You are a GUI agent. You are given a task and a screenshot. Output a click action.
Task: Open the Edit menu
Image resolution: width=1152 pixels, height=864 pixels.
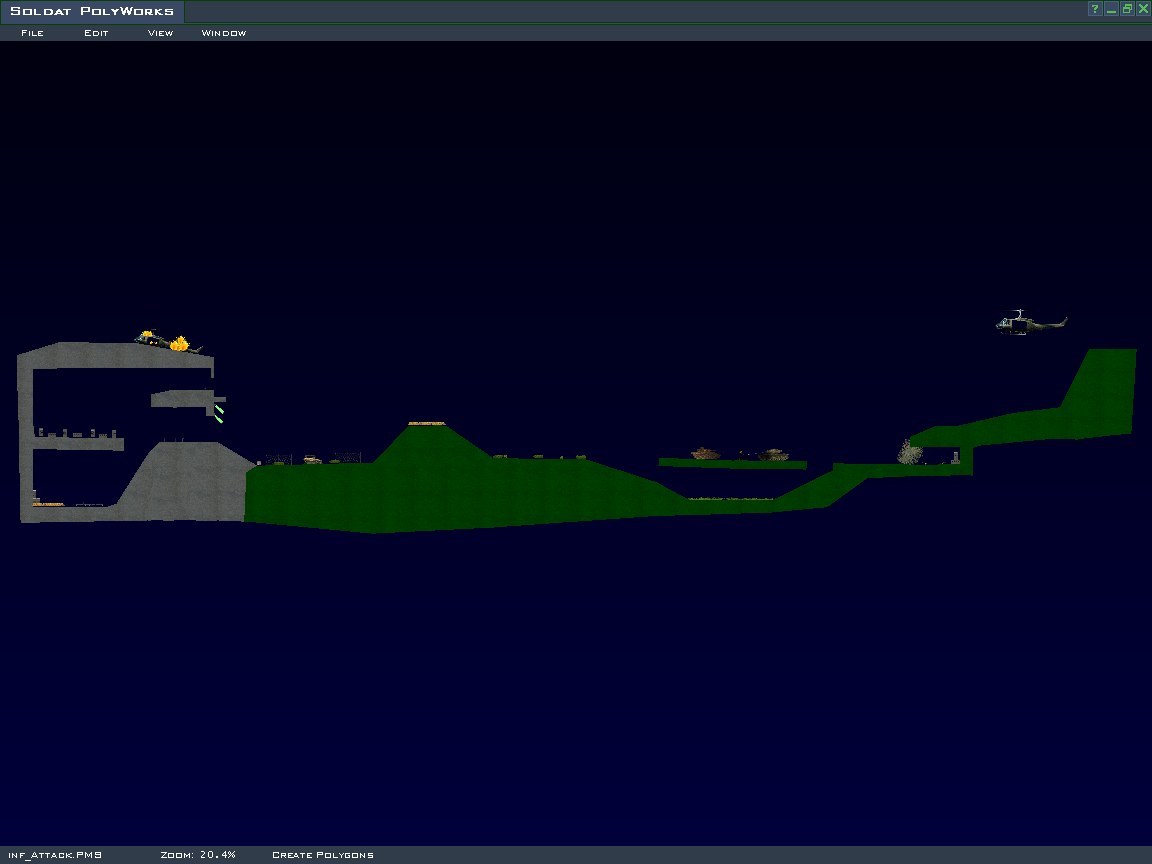click(96, 33)
